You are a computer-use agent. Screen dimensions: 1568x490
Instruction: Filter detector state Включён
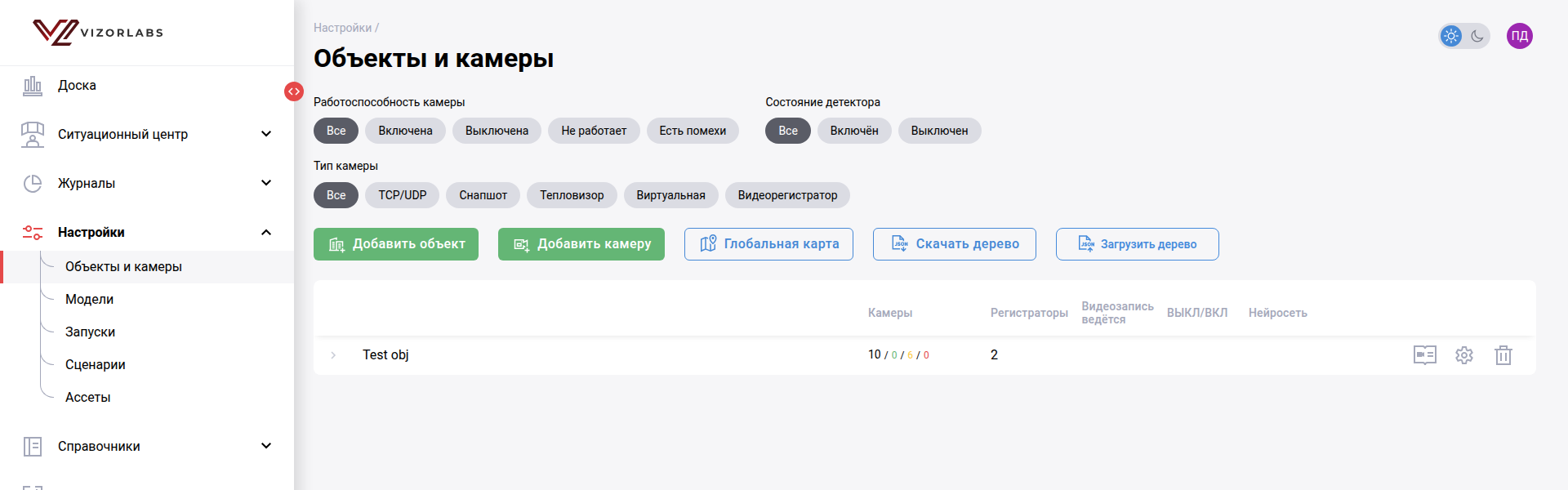[x=854, y=131]
